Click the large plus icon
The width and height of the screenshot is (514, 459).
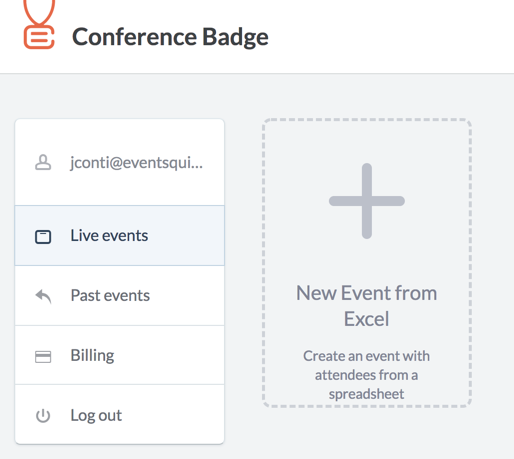(x=367, y=201)
